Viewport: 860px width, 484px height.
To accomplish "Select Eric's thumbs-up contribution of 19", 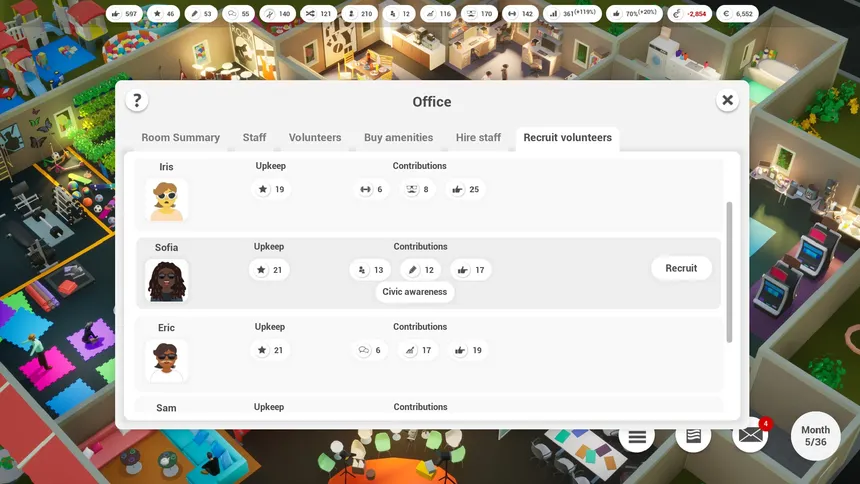I will [468, 350].
